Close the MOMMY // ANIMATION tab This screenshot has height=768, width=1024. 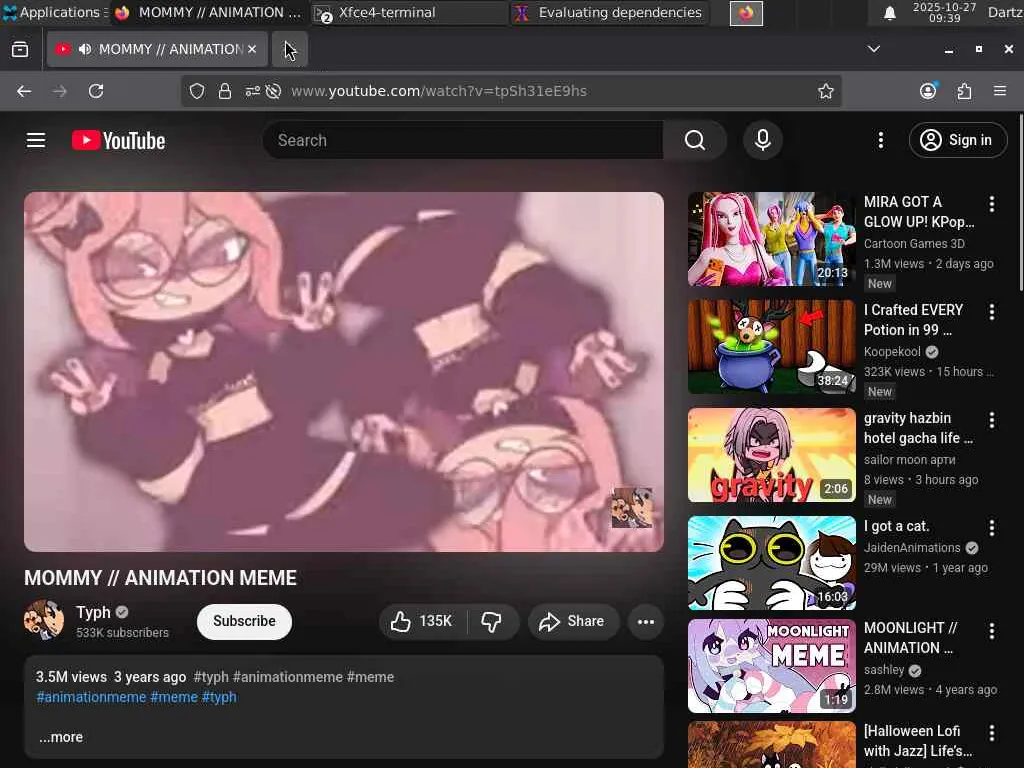[252, 50]
